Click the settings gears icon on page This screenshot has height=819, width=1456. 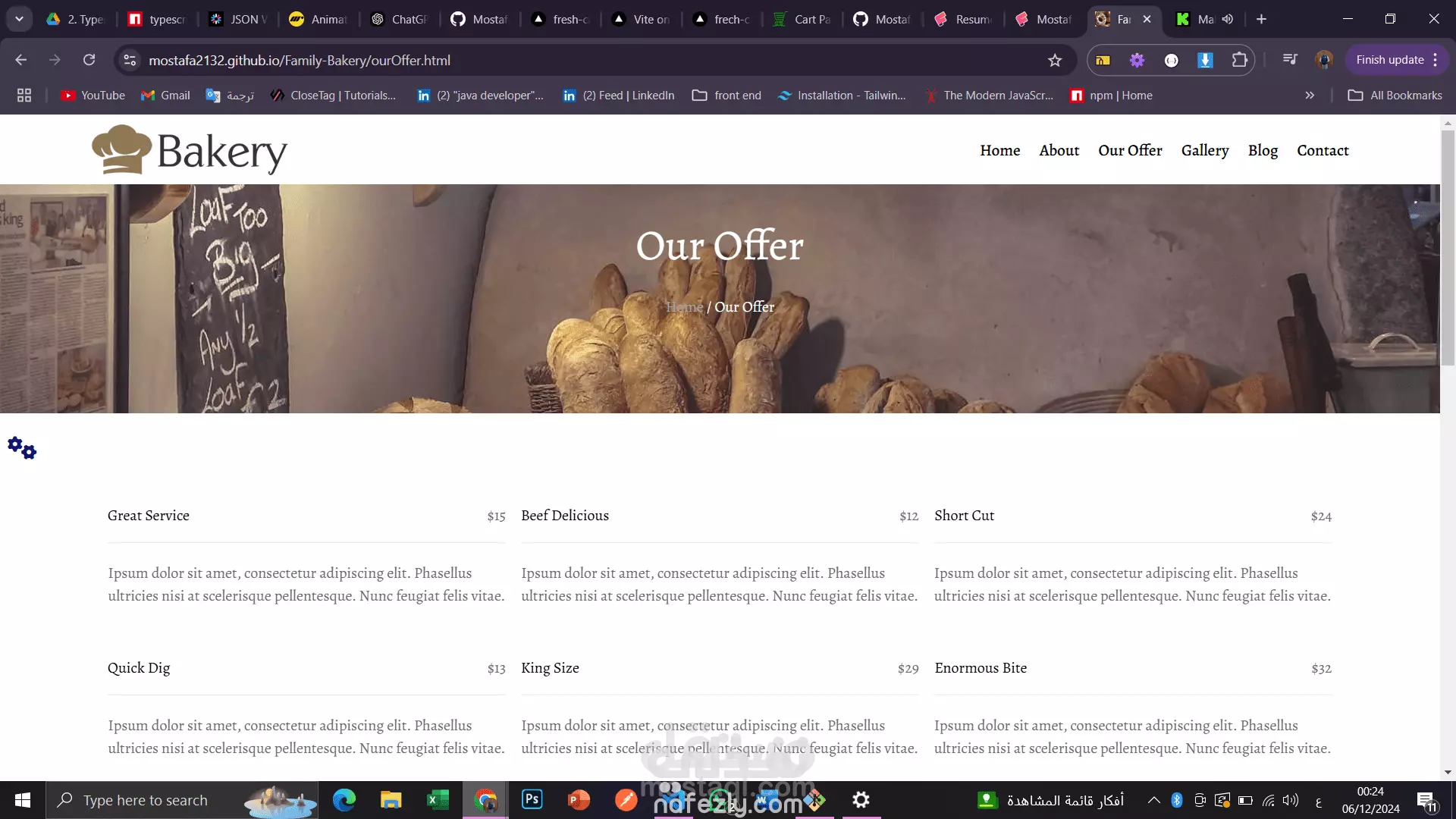coord(22,448)
